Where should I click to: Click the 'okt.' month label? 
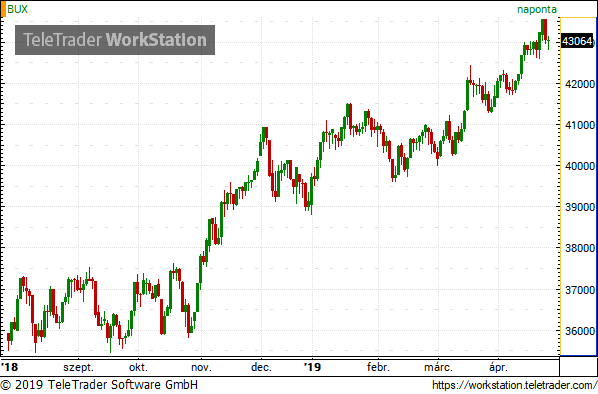[x=138, y=367]
